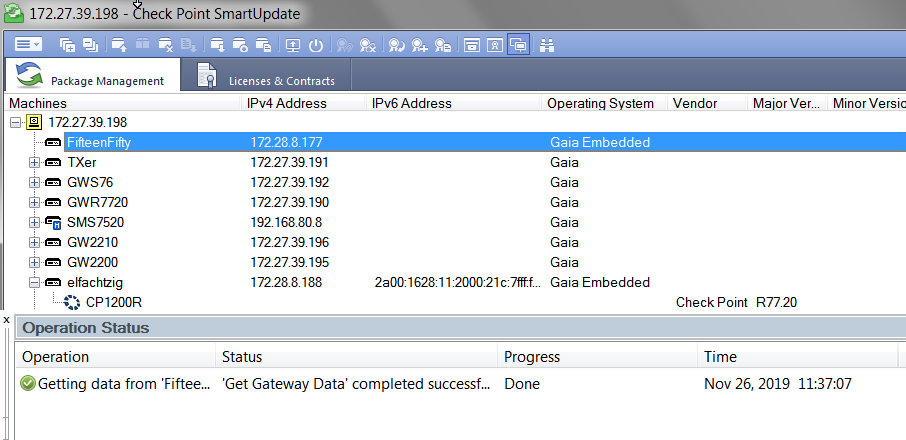906x440 pixels.
Task: Click the Minor Version column header
Action: [867, 103]
